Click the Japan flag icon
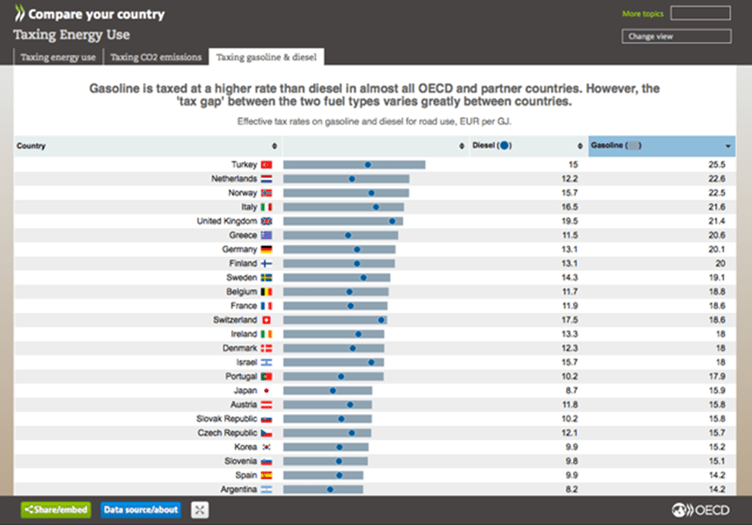This screenshot has width=752, height=525. [x=266, y=391]
